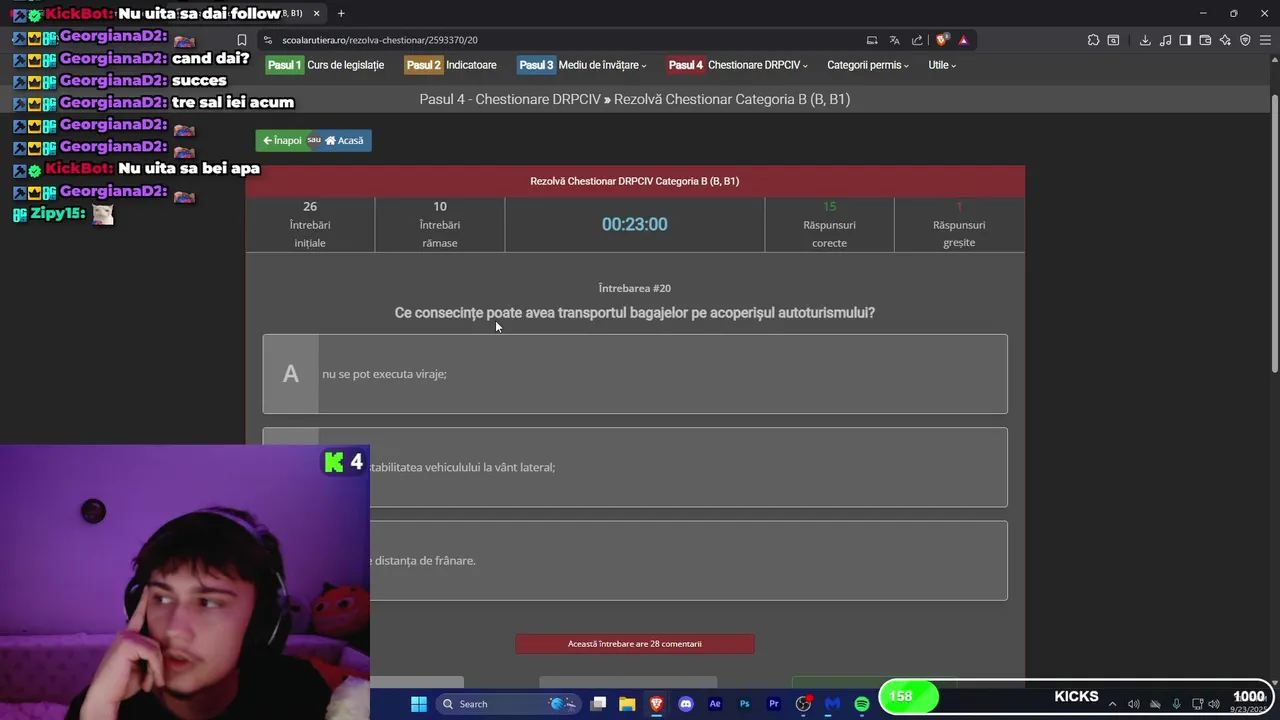Open Spotify from the taskbar
This screenshot has width=1280, height=720.
tap(861, 704)
